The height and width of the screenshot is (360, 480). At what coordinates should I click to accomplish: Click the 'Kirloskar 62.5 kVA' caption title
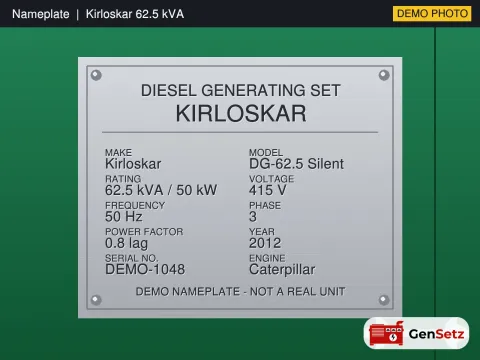click(135, 14)
